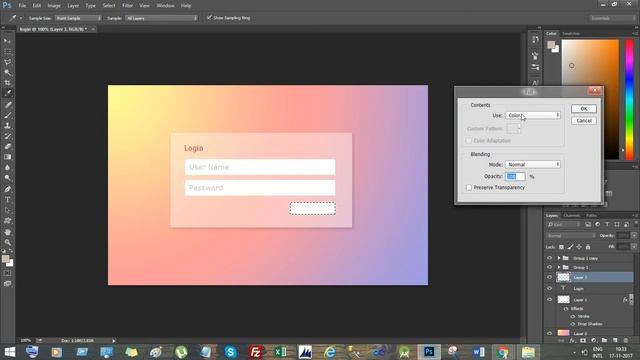Open Skype from the taskbar
The width and height of the screenshot is (640, 360).
tap(231, 352)
